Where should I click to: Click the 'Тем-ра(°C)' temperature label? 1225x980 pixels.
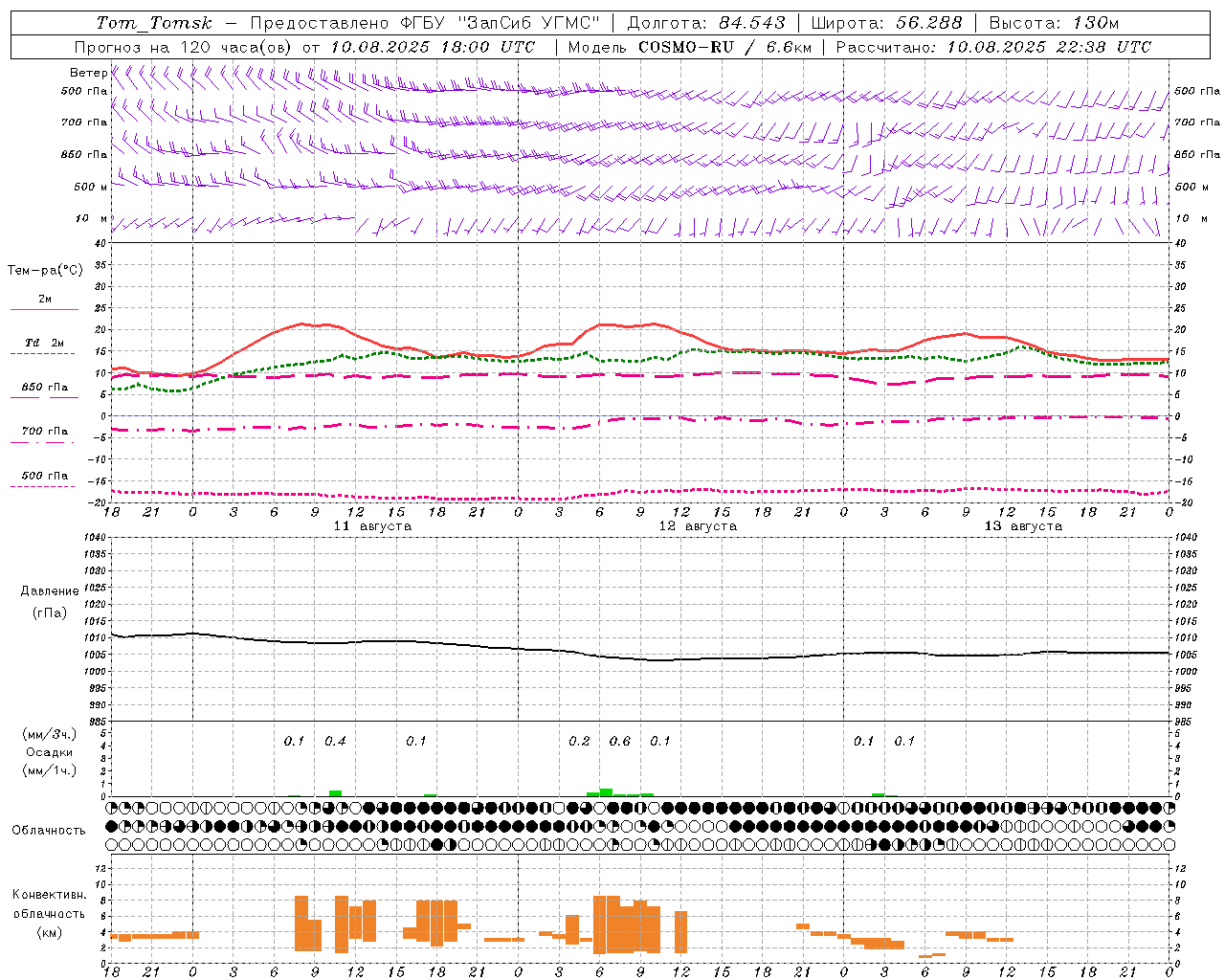pyautogui.click(x=45, y=270)
